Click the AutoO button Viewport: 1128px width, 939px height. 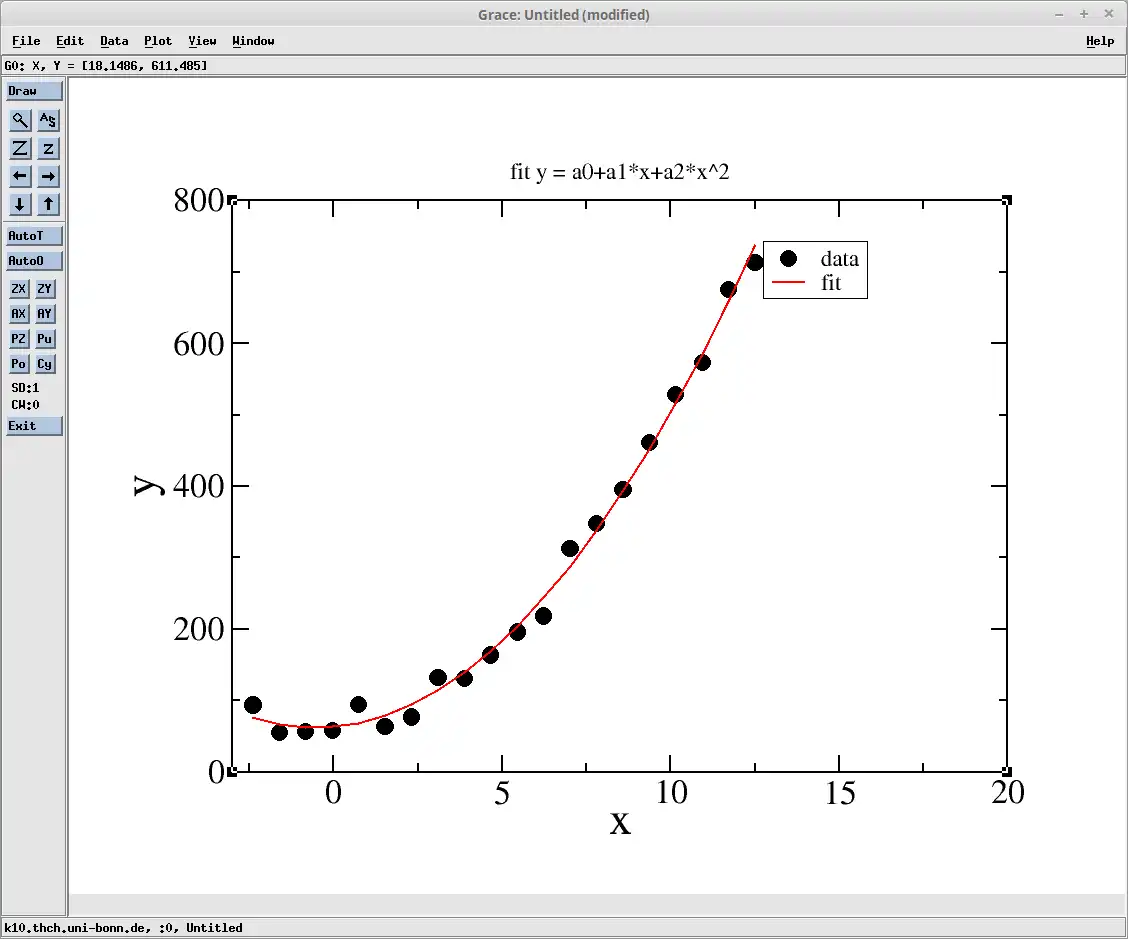34,261
